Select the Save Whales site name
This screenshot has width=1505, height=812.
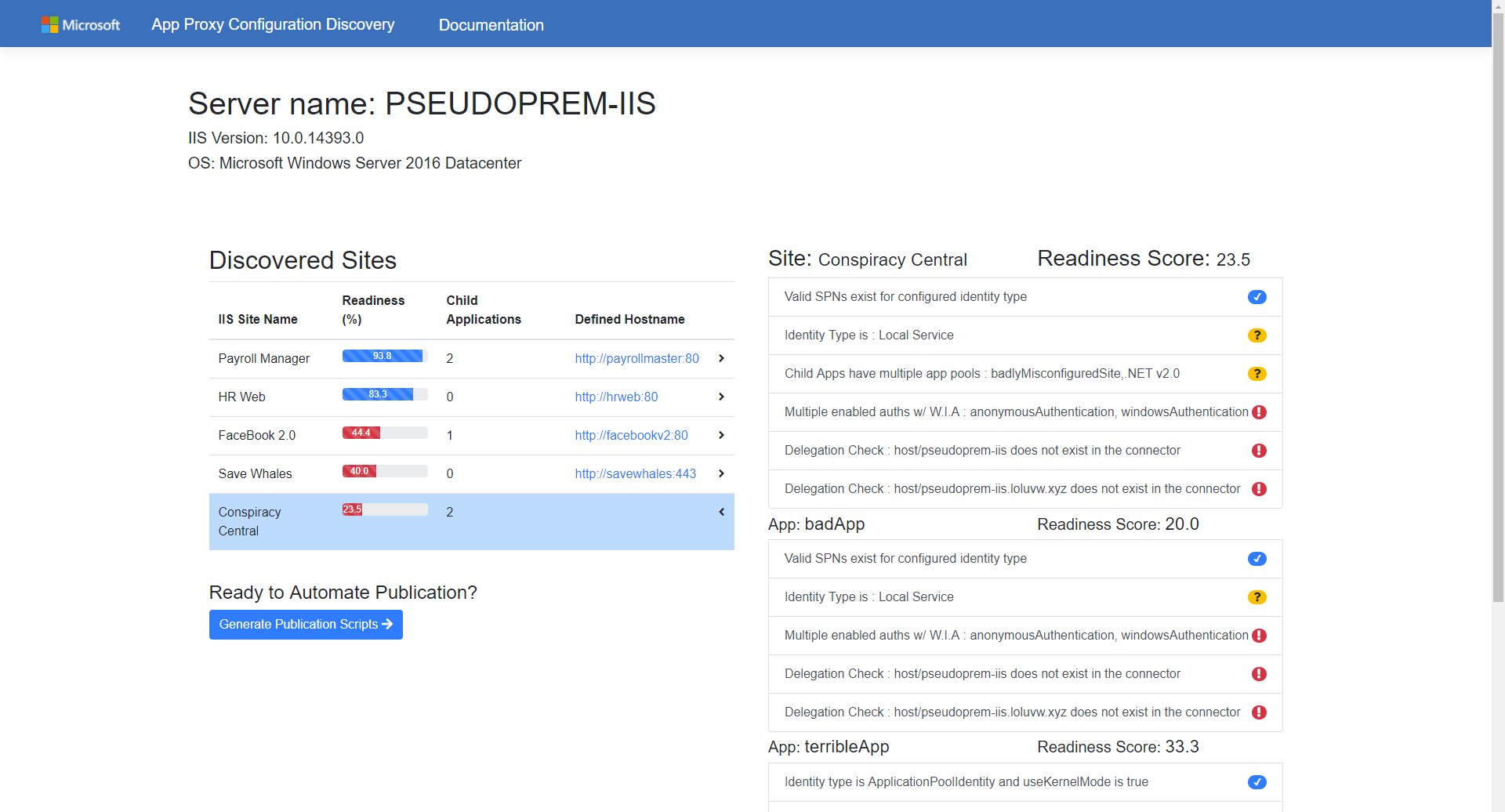[x=255, y=473]
